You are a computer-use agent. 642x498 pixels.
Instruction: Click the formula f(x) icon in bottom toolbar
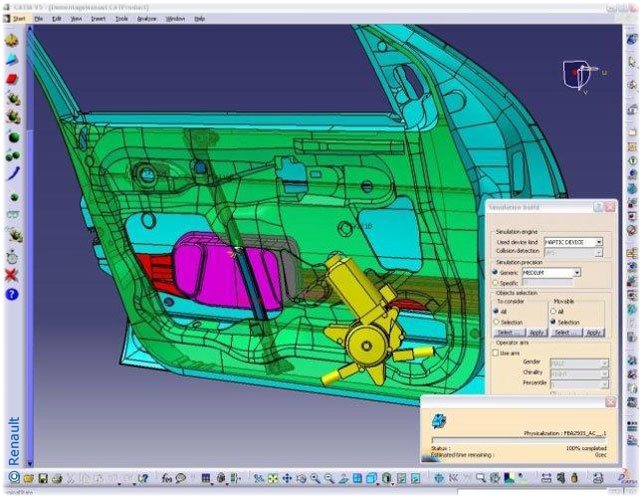[166, 479]
